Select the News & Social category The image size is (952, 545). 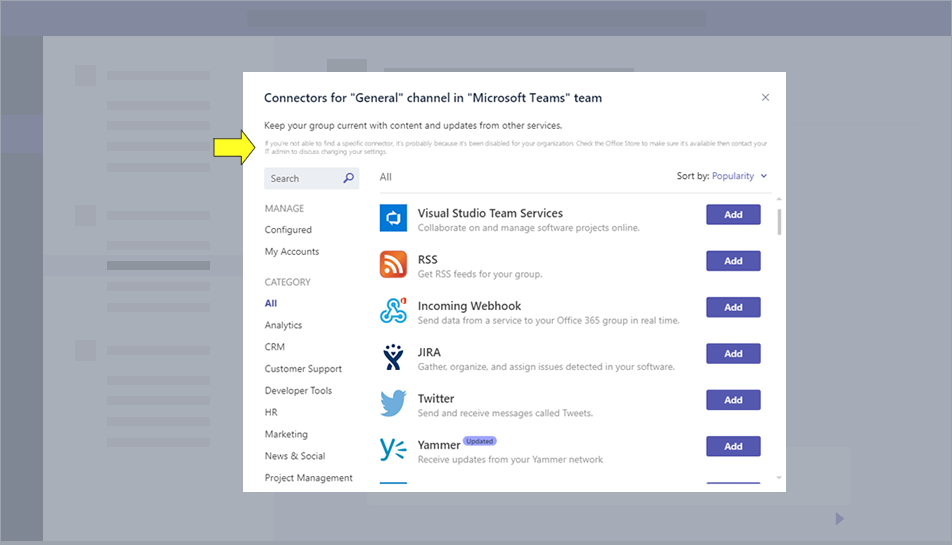coord(295,456)
